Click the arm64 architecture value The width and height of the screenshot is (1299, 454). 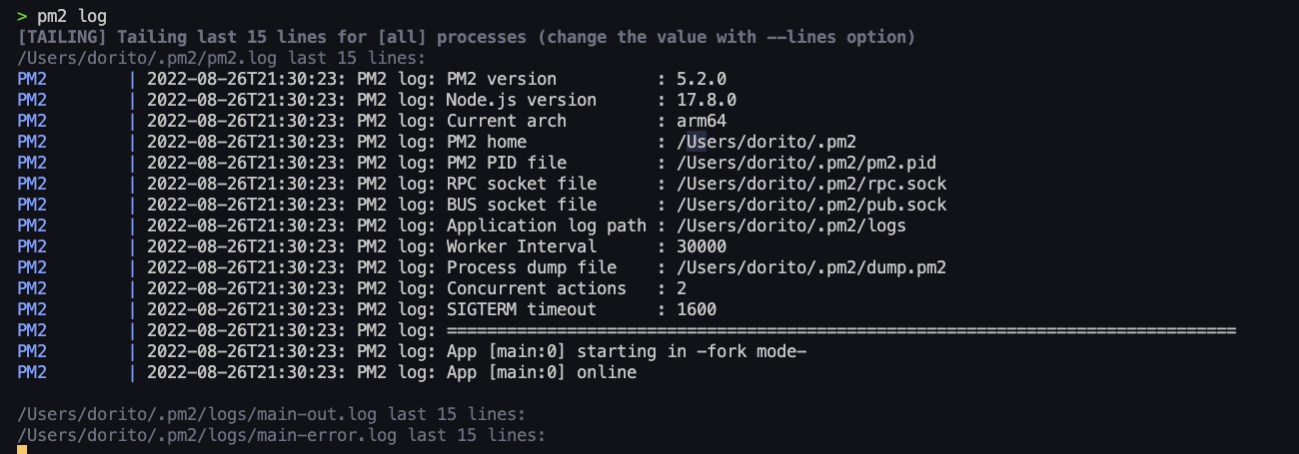tap(701, 121)
